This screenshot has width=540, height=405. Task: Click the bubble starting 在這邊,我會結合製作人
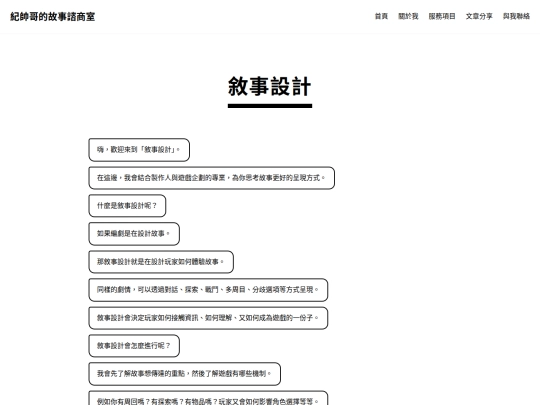click(211, 178)
